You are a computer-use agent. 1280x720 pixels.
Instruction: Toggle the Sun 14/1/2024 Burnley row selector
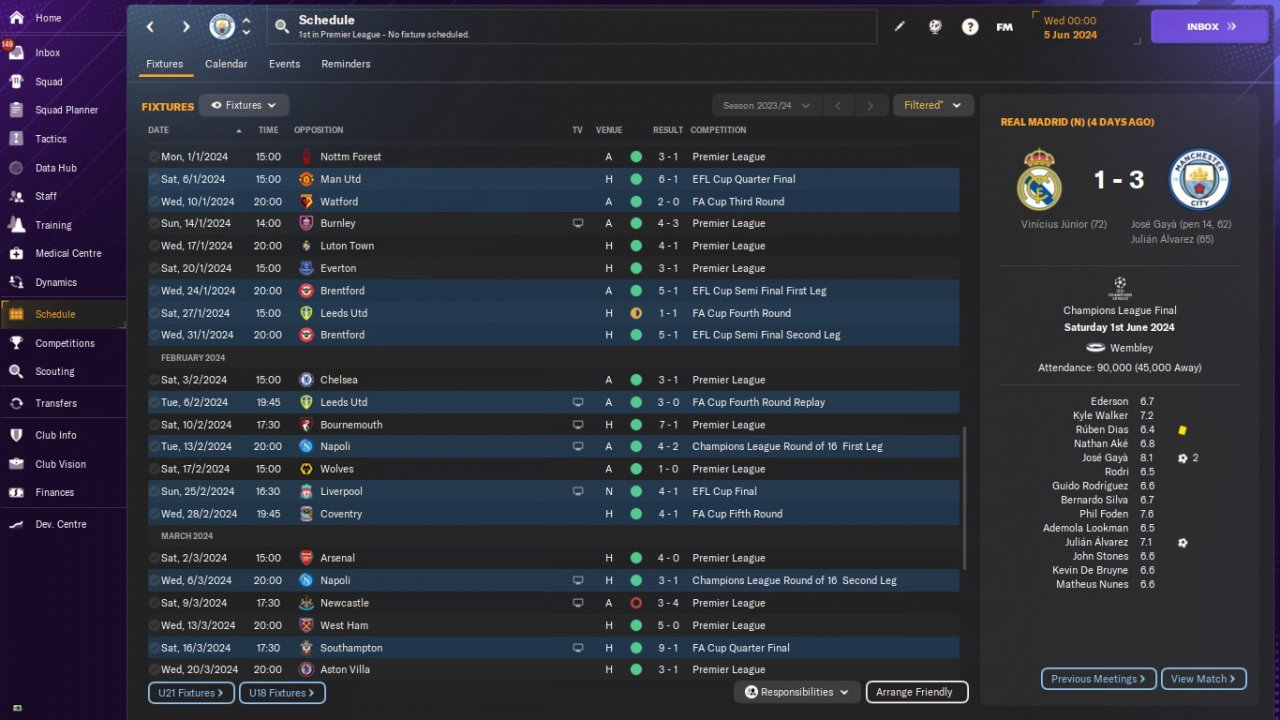tap(154, 223)
